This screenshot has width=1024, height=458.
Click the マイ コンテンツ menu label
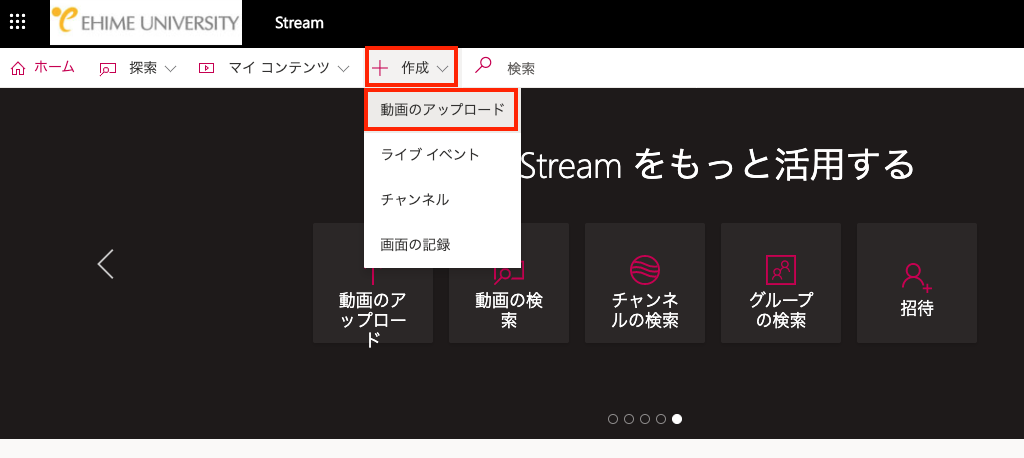tap(279, 68)
